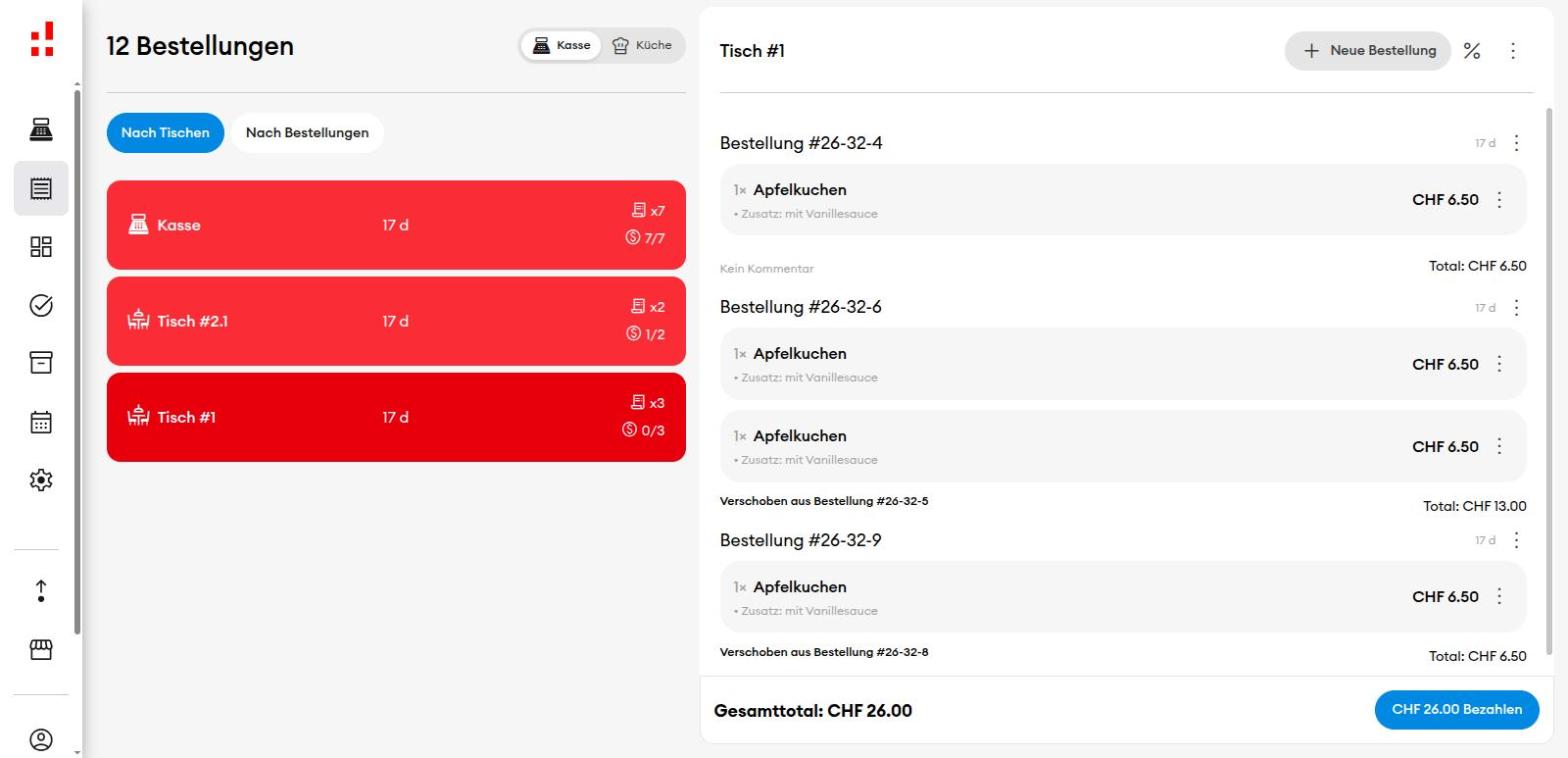The width and height of the screenshot is (1568, 758).
Task: Open options menu for Bestellung #26-32-4
Action: pyautogui.click(x=1516, y=143)
